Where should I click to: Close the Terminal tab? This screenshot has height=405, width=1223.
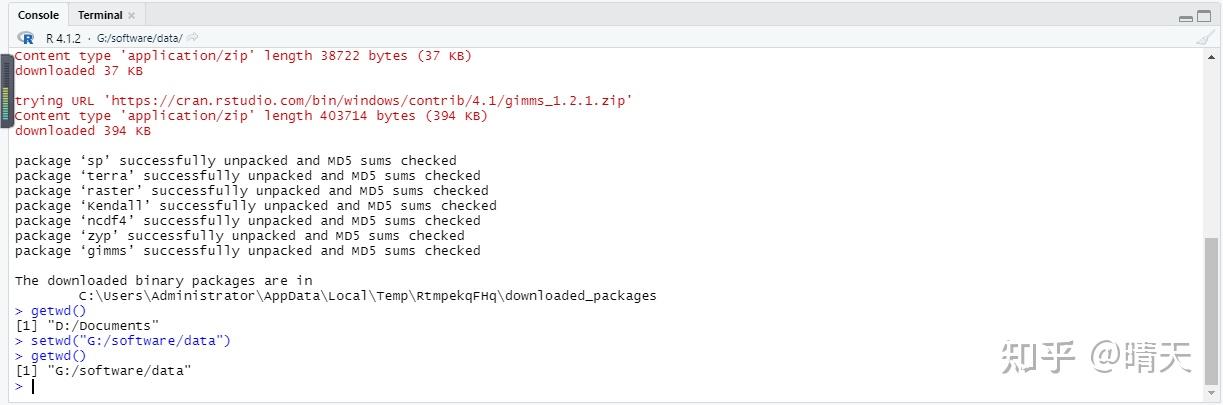[131, 16]
